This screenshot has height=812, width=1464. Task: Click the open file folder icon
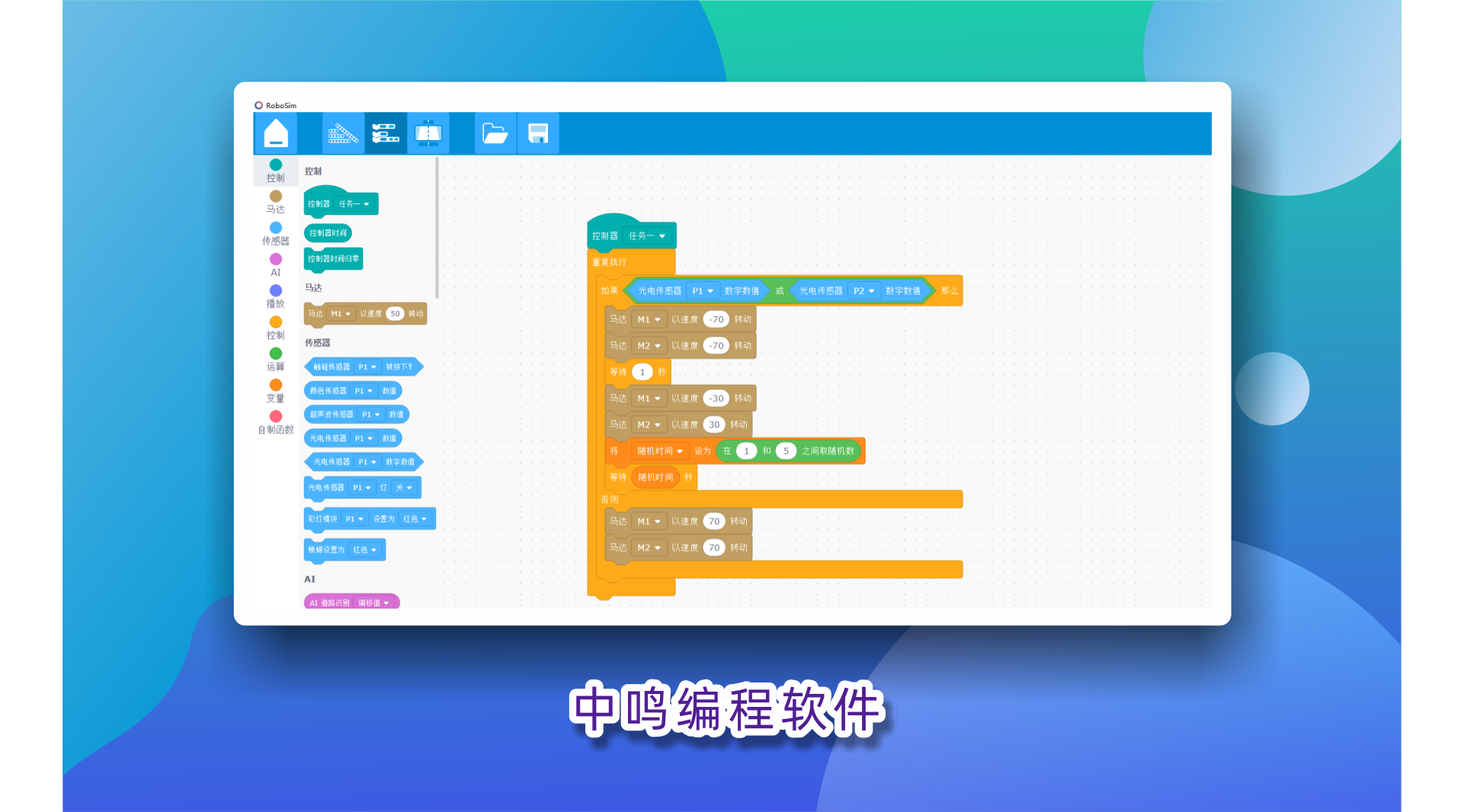pos(495,134)
